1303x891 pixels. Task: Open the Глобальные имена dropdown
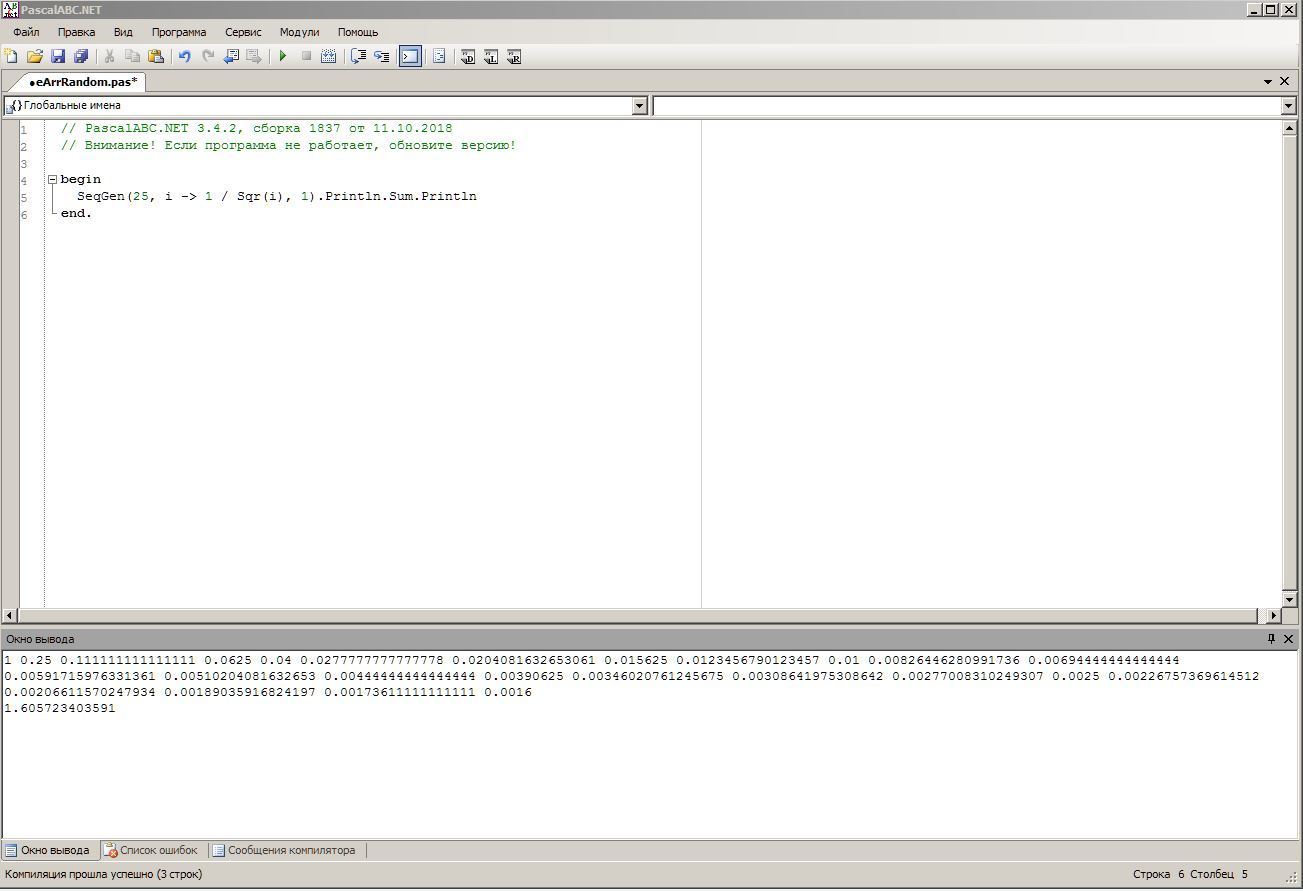coord(640,106)
